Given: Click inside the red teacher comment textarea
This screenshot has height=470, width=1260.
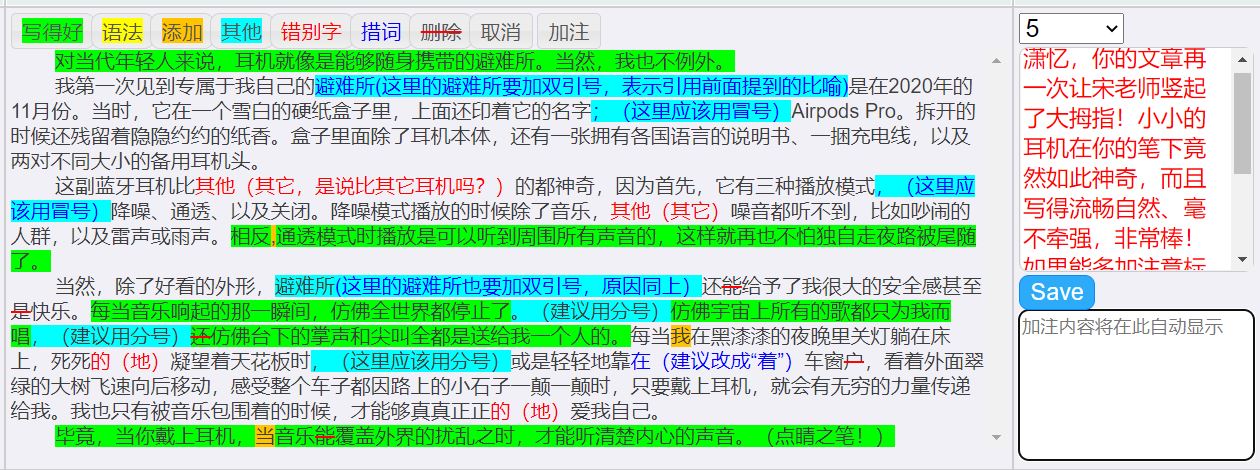Looking at the screenshot, I should 1125,158.
